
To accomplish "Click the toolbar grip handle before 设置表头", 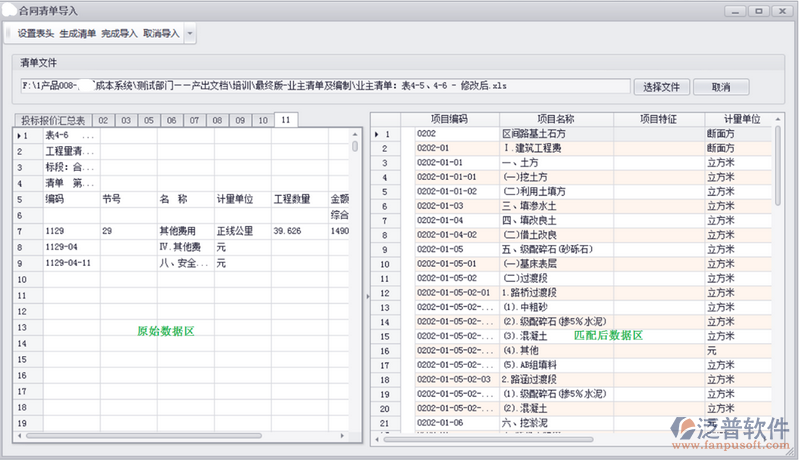I will tap(9, 33).
